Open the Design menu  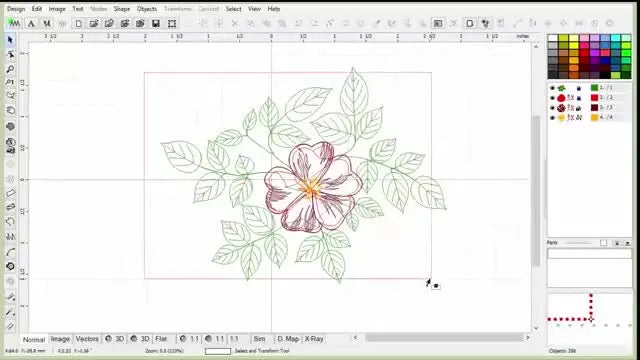point(16,9)
